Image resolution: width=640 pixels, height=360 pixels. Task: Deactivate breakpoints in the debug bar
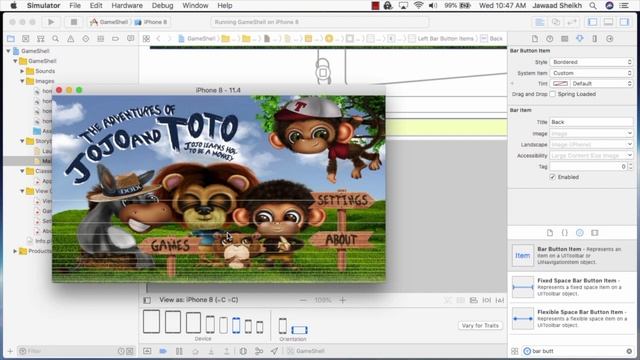[x=163, y=351]
